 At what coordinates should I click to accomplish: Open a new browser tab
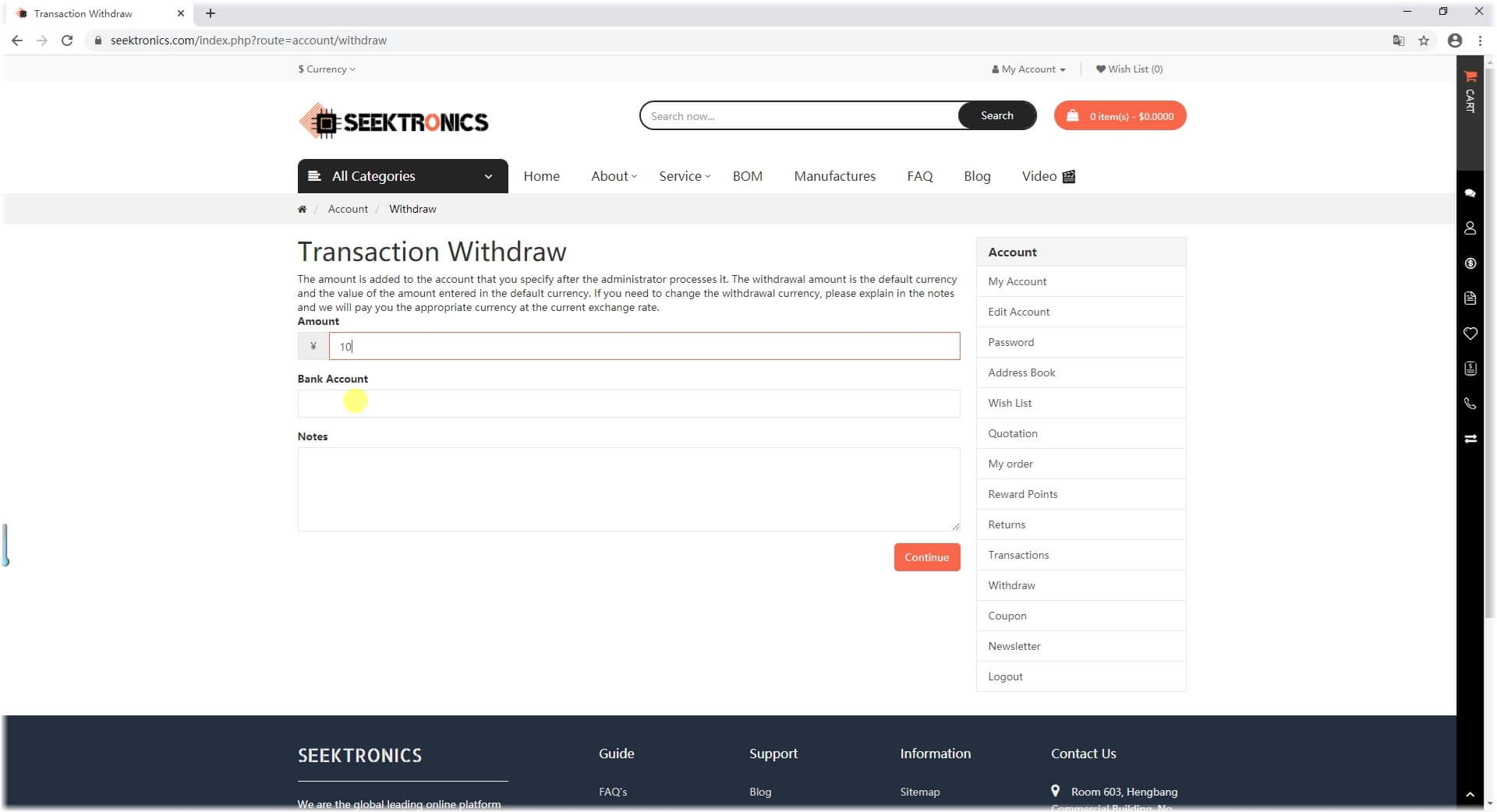(x=210, y=13)
